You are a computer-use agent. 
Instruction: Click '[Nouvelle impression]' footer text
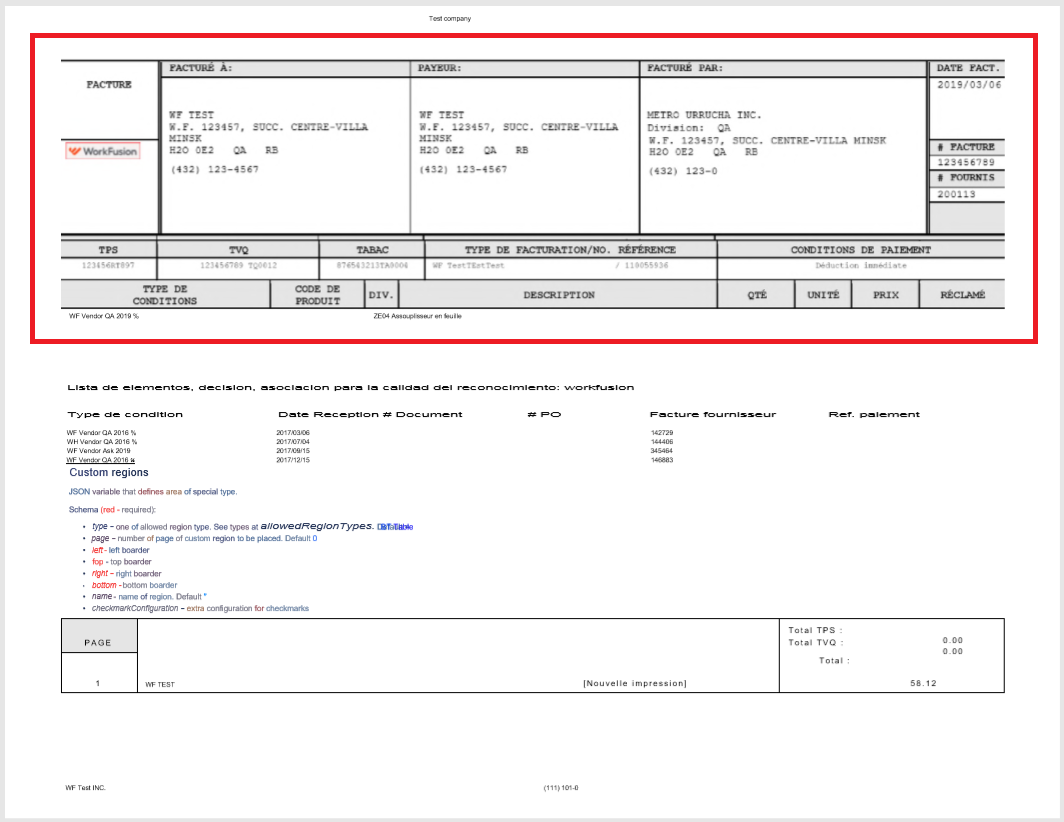pyautogui.click(x=634, y=684)
